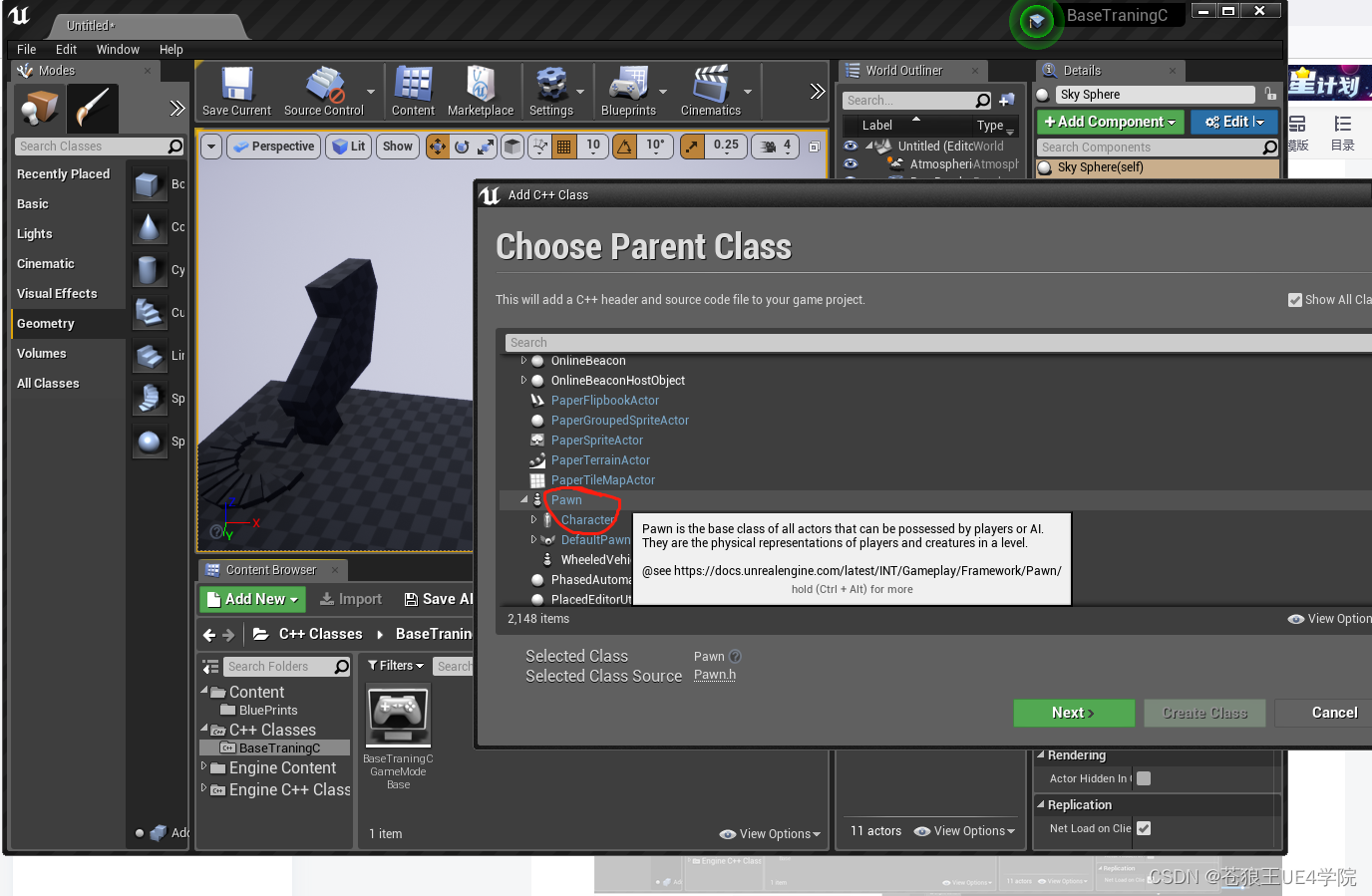This screenshot has width=1372, height=896.
Task: Select the Paint mode brush icon
Action: 93,108
